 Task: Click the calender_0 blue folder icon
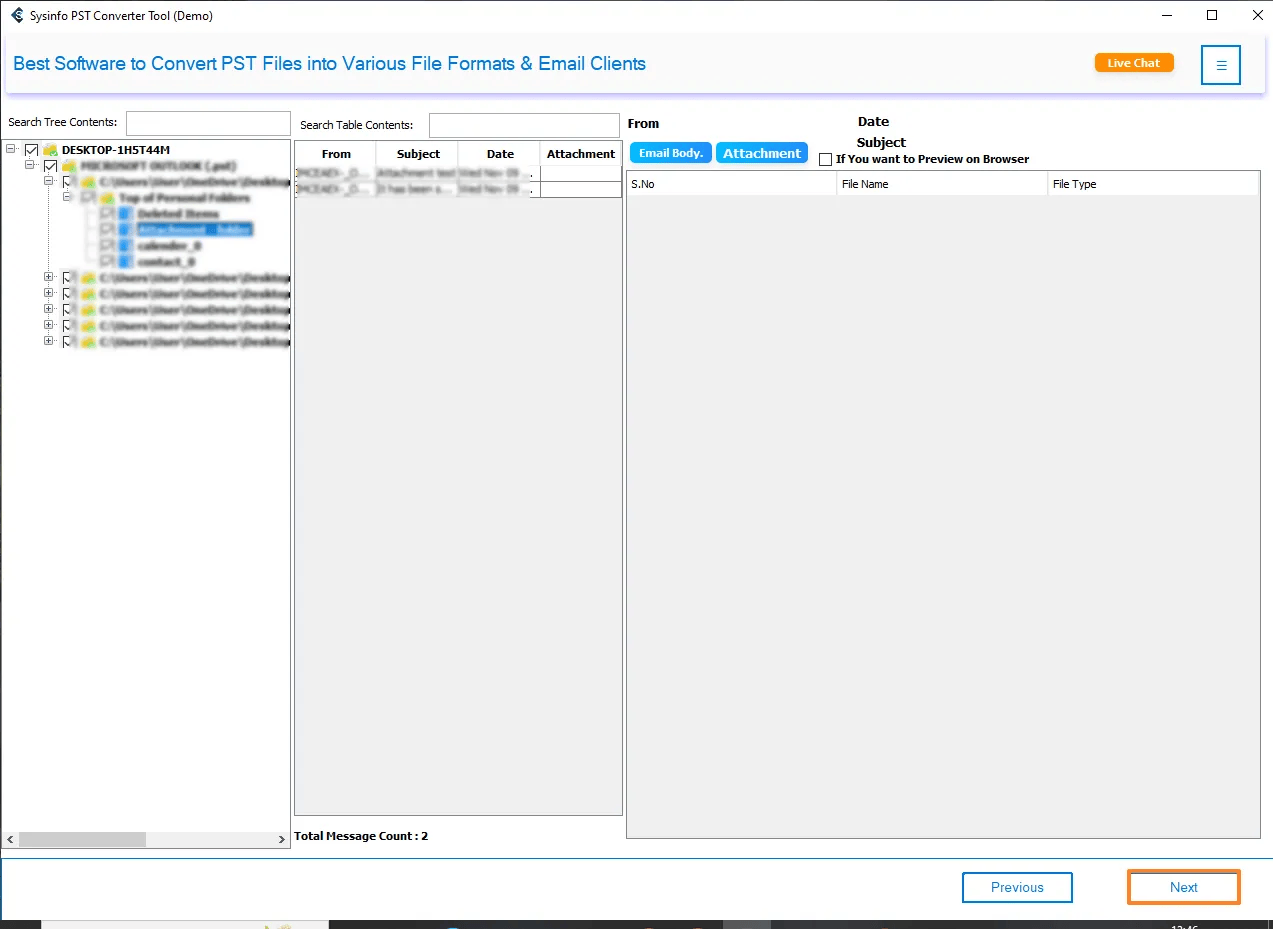click(125, 246)
